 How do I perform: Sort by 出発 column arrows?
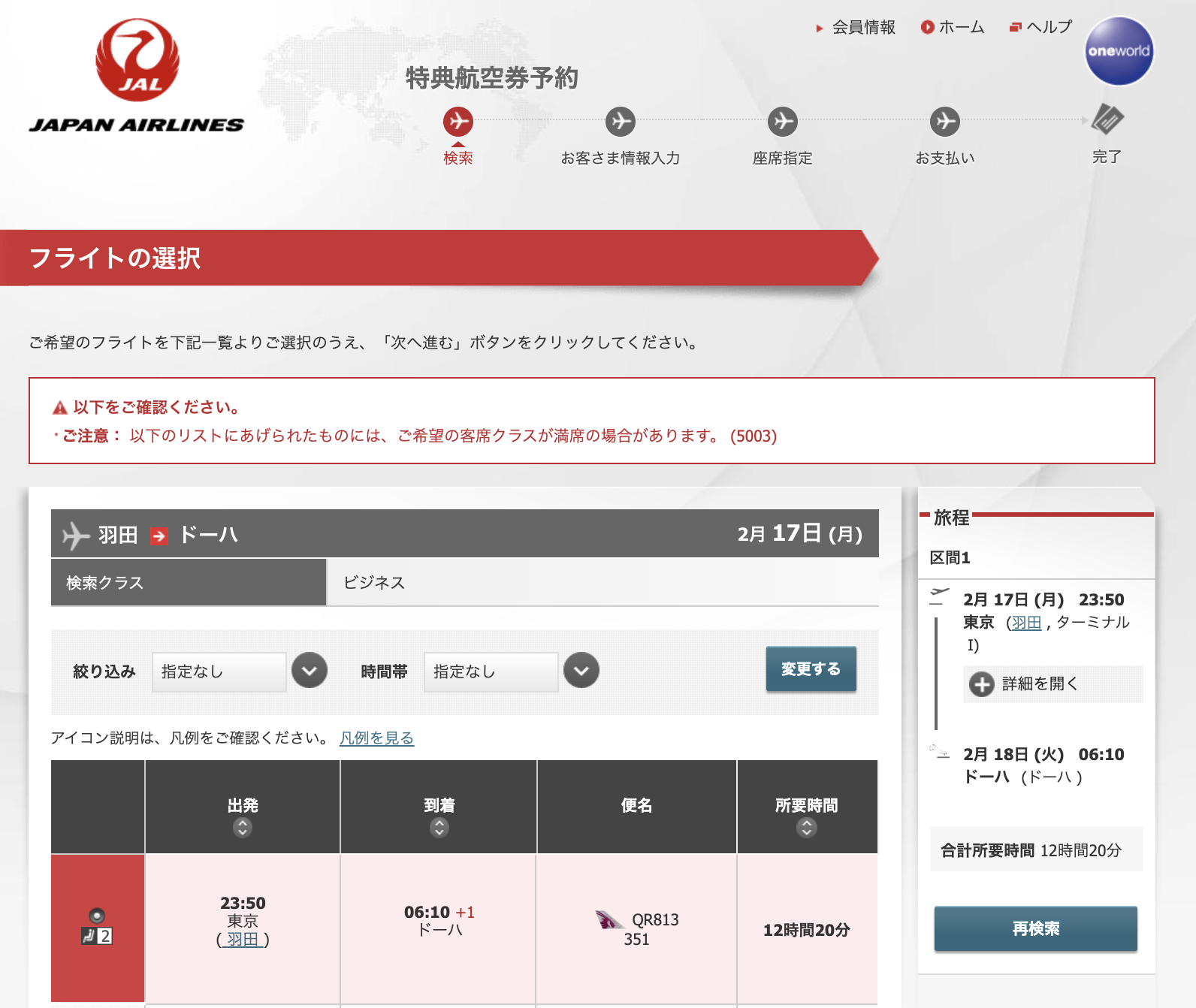[242, 828]
